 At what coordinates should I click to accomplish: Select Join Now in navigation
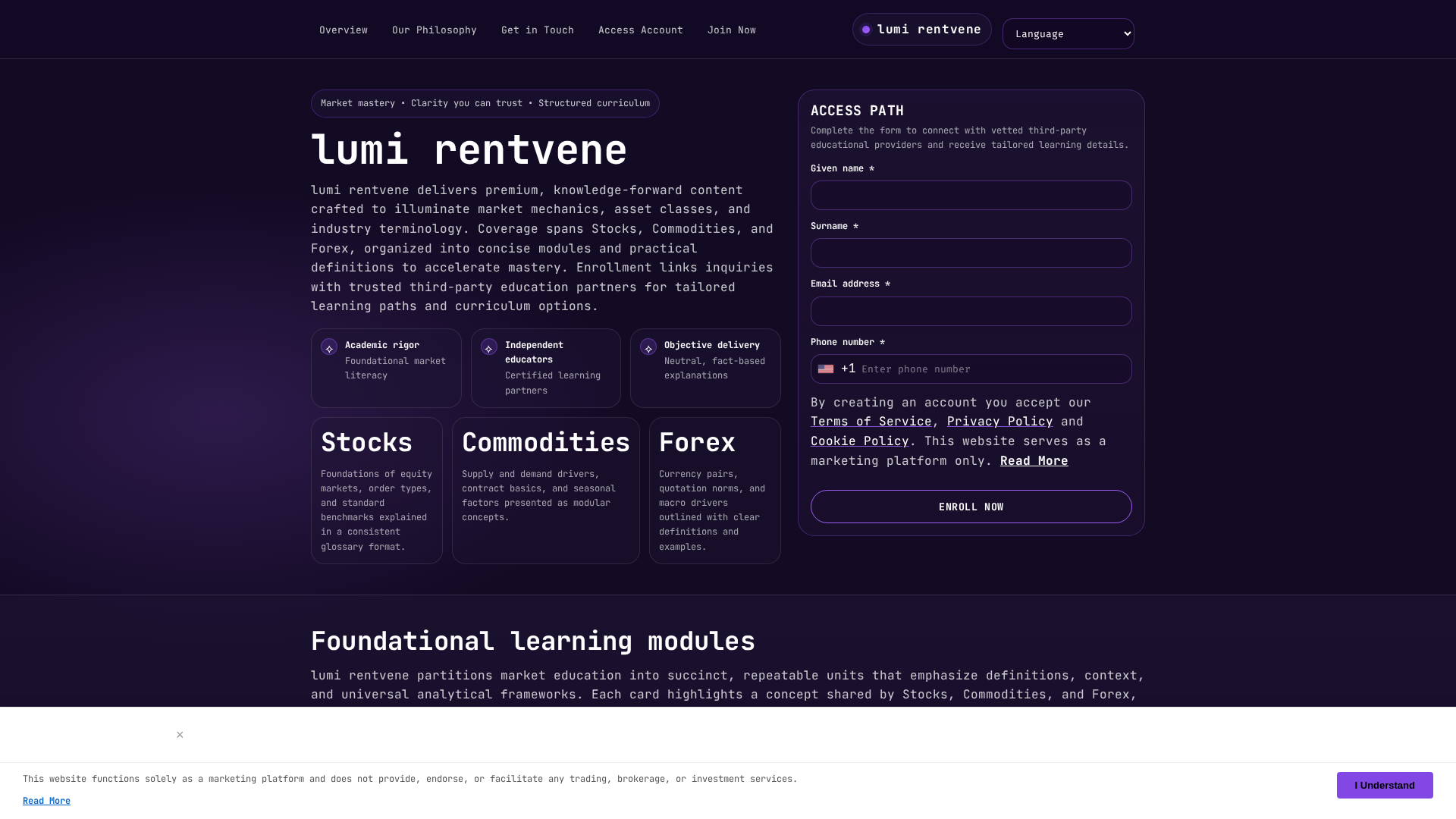pos(732,30)
